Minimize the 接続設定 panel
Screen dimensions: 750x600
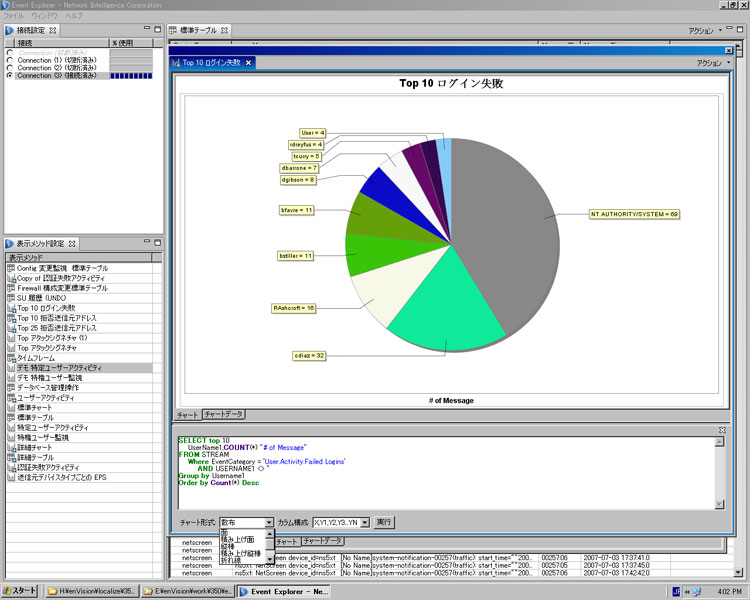point(147,29)
